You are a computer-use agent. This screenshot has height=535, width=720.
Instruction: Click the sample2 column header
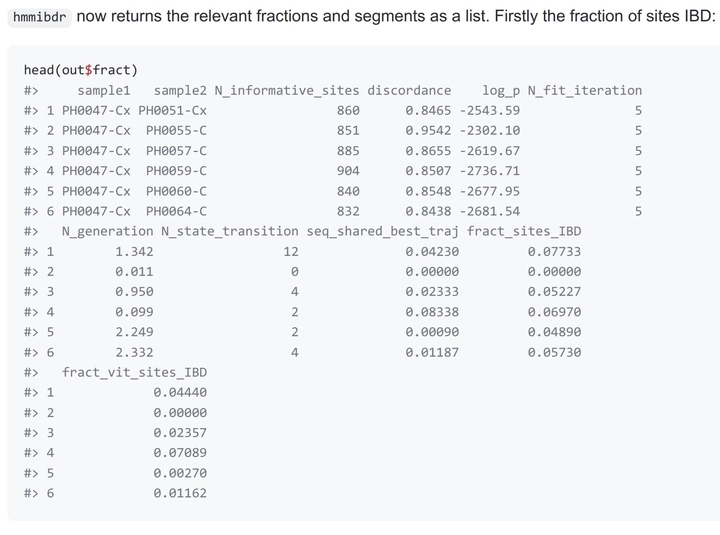[x=180, y=90]
